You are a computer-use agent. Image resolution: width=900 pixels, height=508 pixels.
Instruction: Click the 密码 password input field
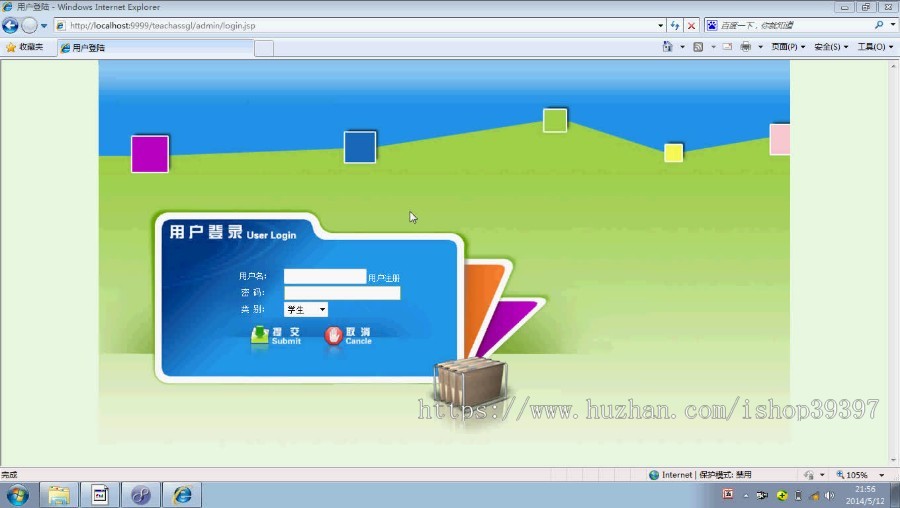(342, 293)
